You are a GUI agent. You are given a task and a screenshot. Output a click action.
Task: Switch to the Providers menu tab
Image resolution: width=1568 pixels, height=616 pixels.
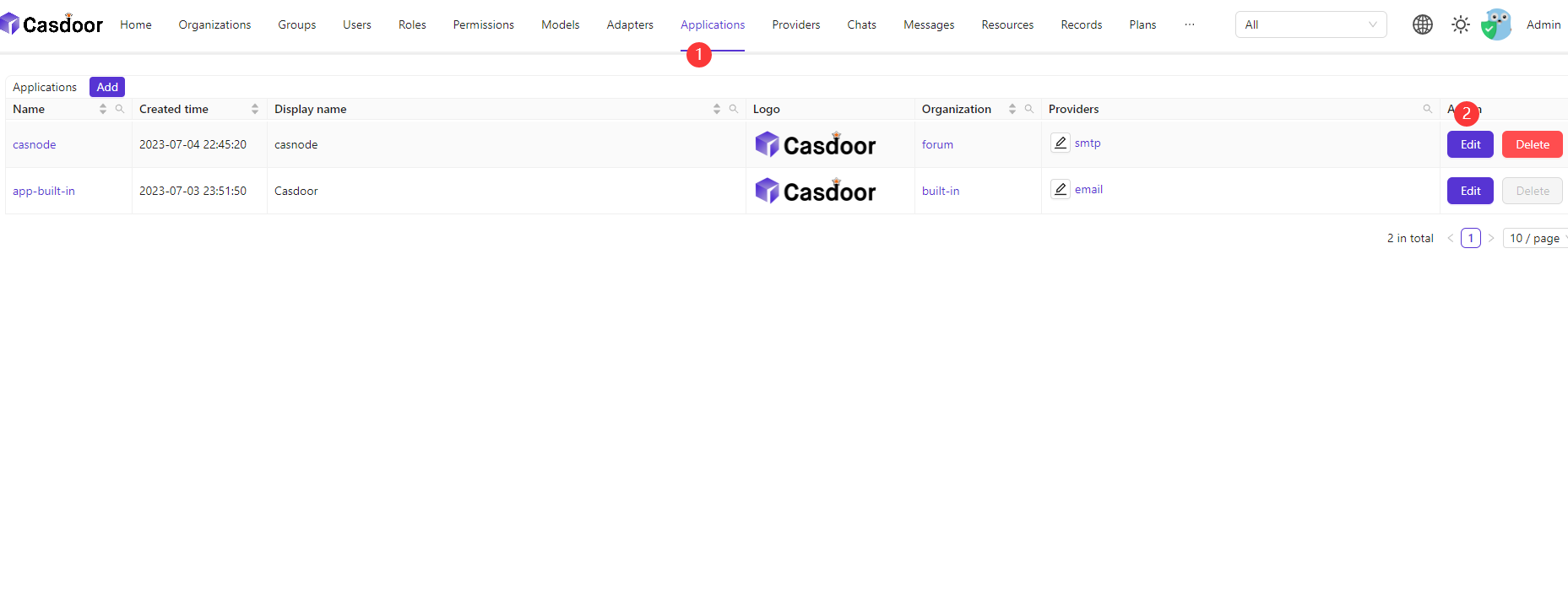pos(795,24)
